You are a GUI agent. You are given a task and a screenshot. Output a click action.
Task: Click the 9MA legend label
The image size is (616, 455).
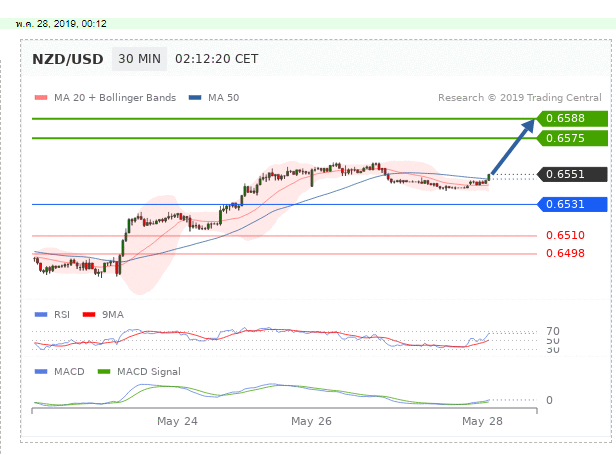[x=113, y=314]
